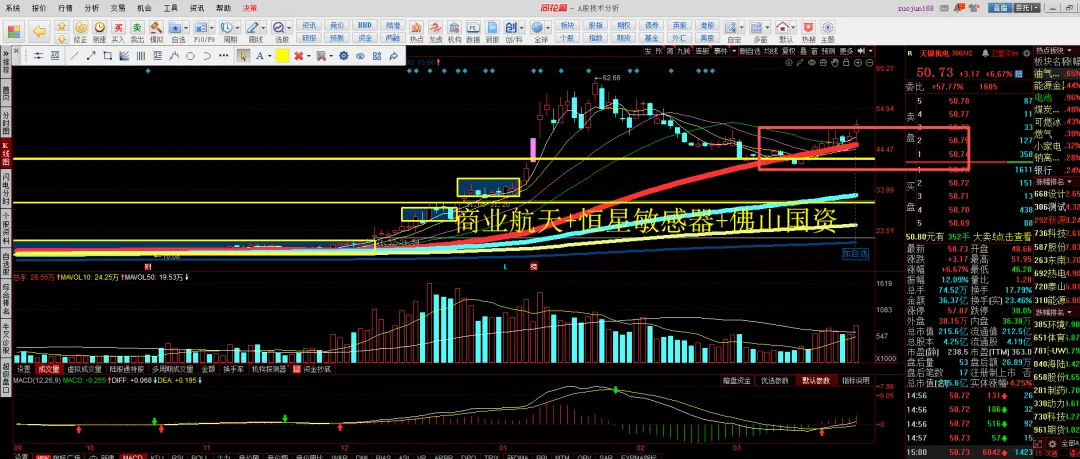The width and height of the screenshot is (1080, 459).
Task: Select the straight line drawing tool
Action: 74,56
